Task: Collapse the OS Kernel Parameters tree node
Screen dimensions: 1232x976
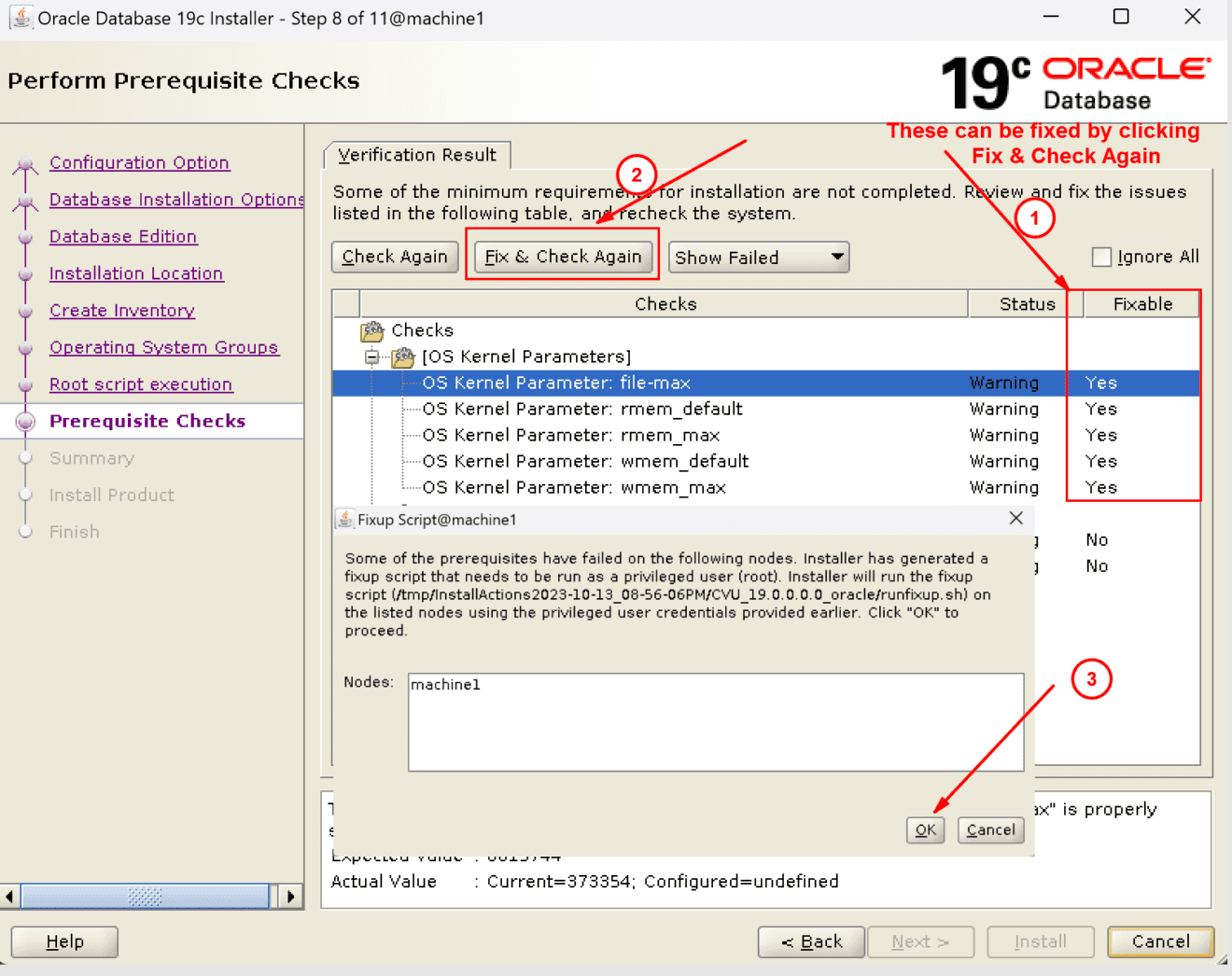Action: [371, 356]
